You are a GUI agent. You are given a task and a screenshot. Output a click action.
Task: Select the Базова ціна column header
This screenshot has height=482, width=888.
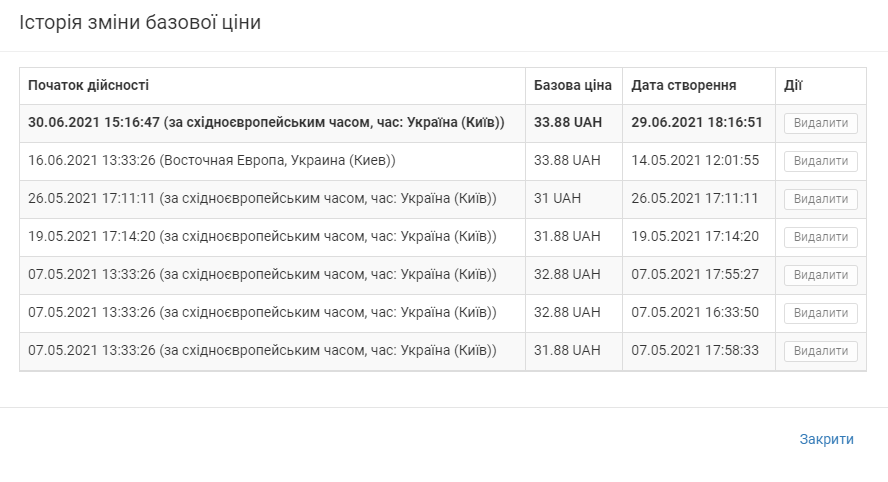pos(570,86)
